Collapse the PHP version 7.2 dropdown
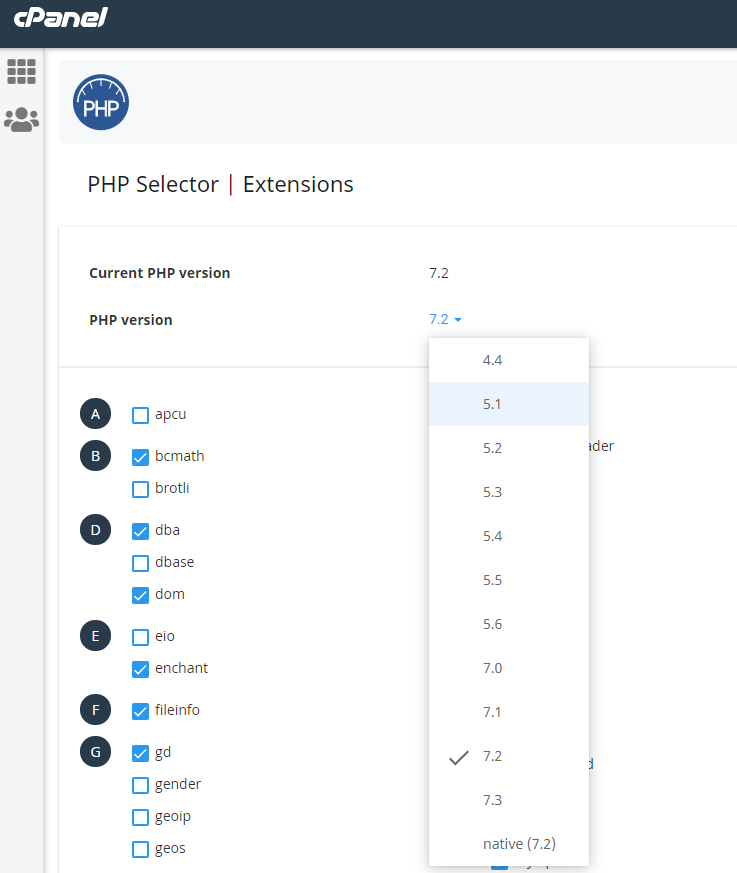The height and width of the screenshot is (873, 737). click(x=445, y=319)
